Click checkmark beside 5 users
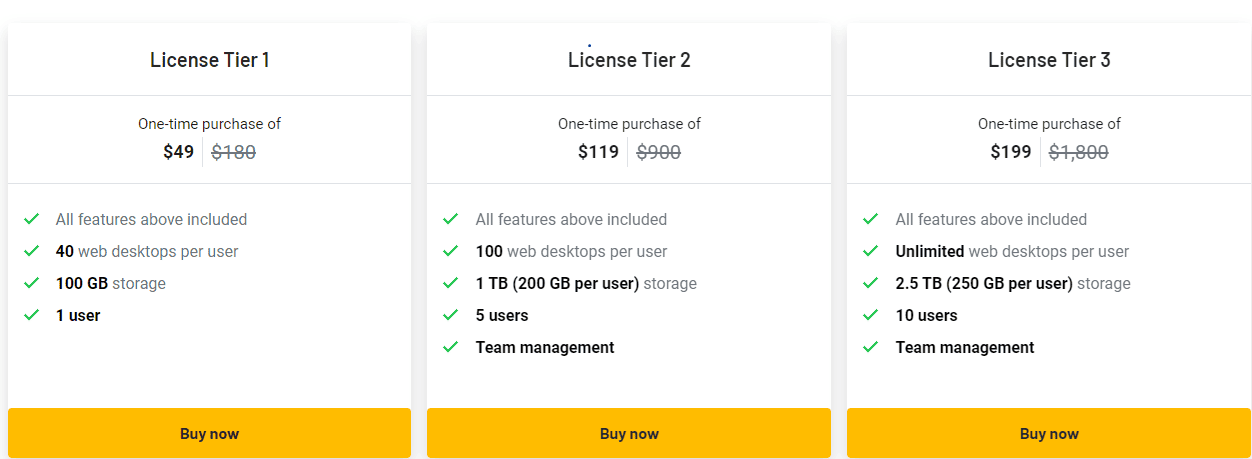Viewport: 1252px width, 459px height. pos(451,315)
